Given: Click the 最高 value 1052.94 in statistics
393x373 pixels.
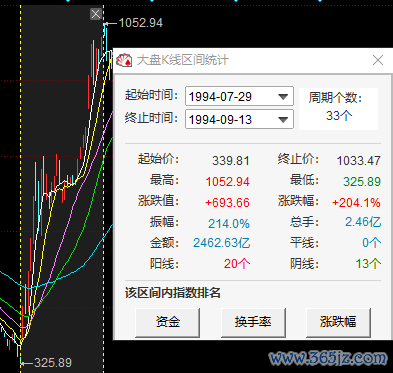Looking at the screenshot, I should [x=228, y=182].
